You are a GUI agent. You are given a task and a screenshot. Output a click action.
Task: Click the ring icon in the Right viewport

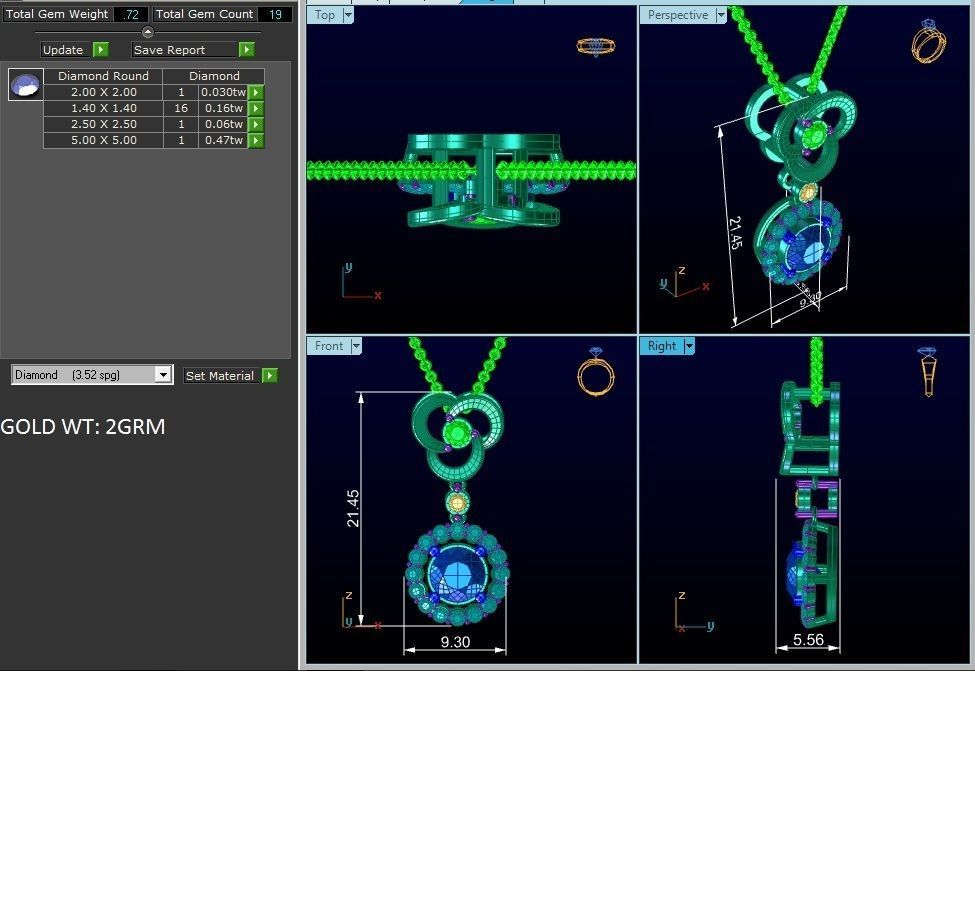[928, 372]
